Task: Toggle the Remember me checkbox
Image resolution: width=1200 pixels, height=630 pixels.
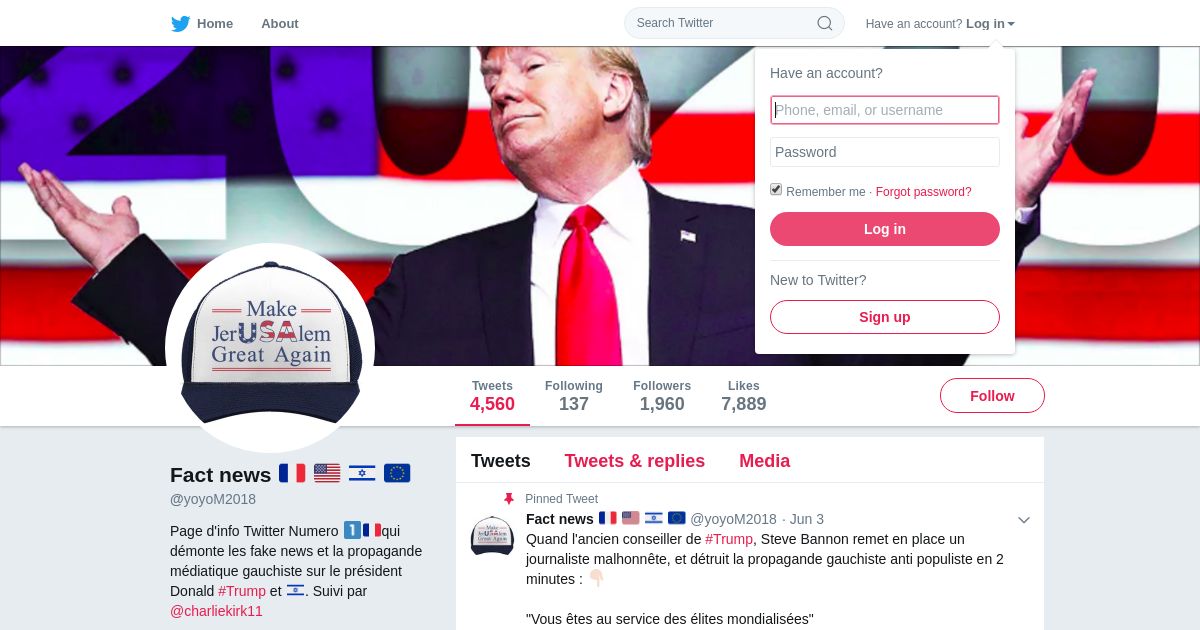Action: tap(776, 190)
